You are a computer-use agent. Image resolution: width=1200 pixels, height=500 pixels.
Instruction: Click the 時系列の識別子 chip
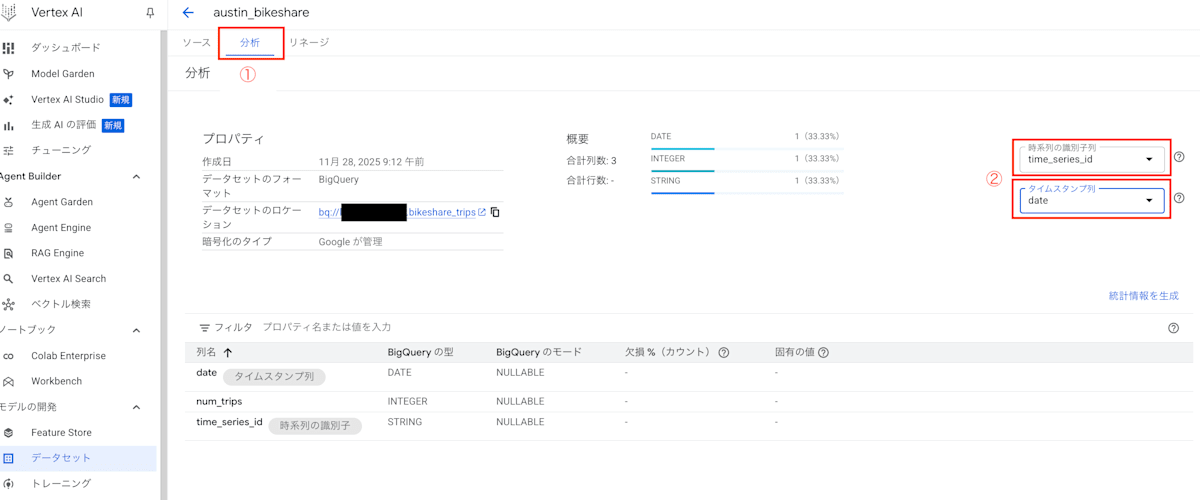[315, 425]
